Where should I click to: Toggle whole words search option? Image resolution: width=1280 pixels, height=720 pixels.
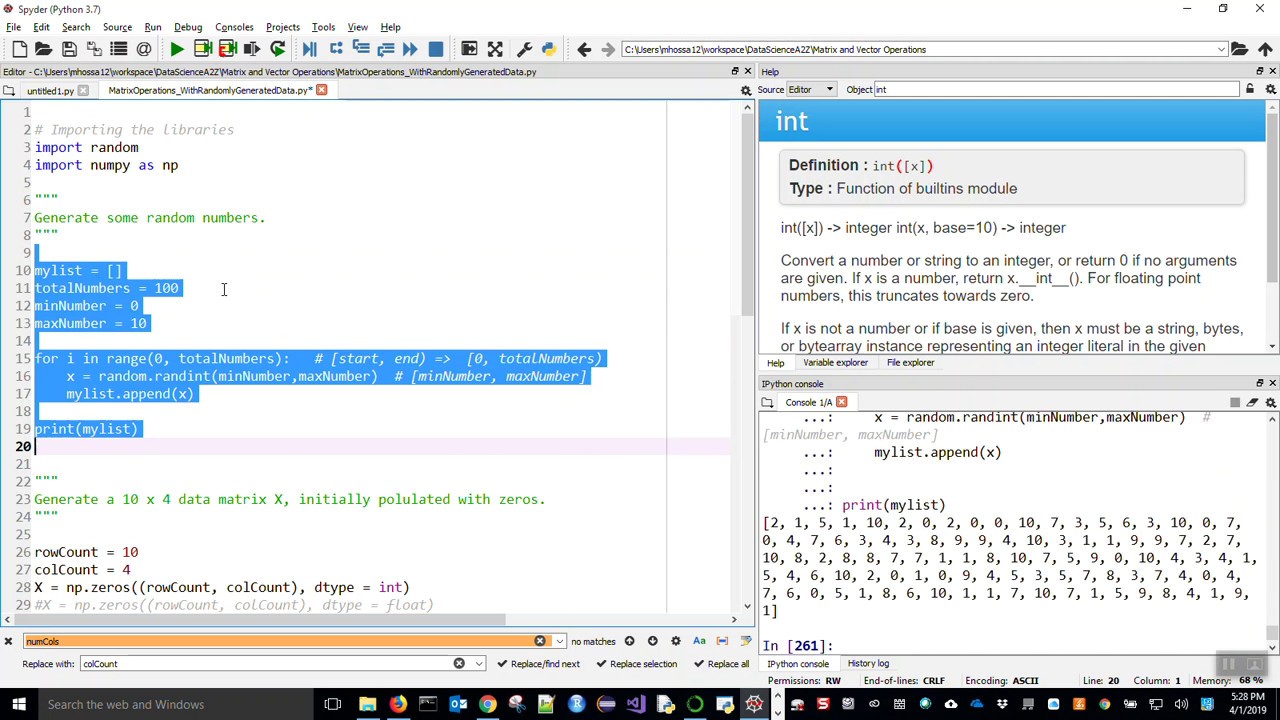point(722,641)
